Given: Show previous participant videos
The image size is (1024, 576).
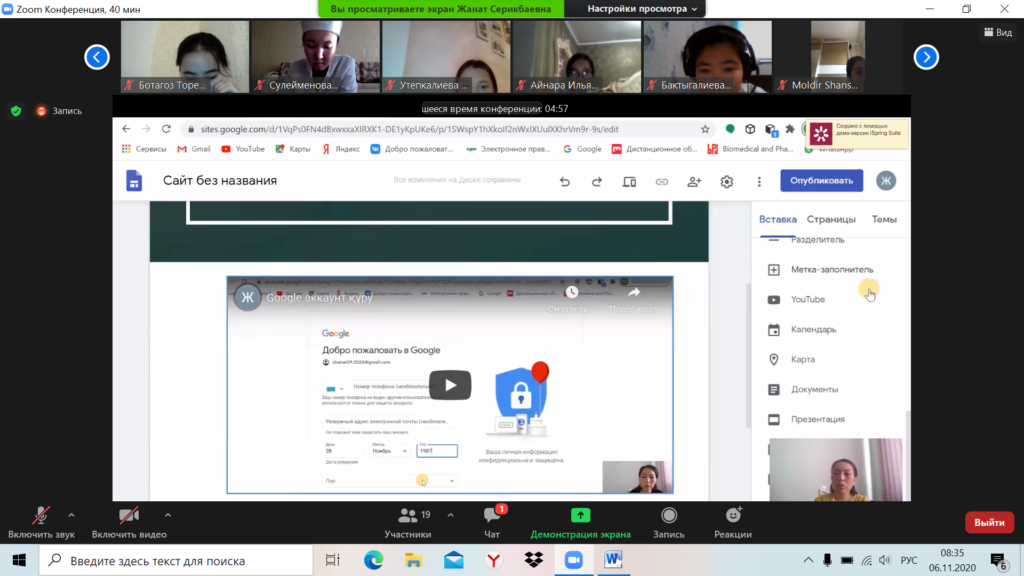Looking at the screenshot, I should click(x=97, y=57).
